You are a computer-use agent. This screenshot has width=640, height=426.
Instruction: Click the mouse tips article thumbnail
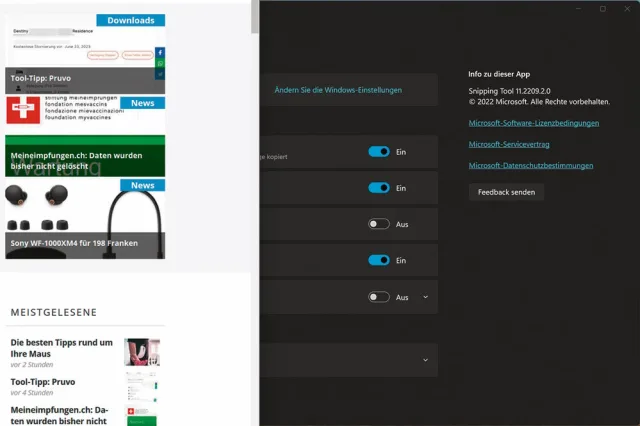142,352
